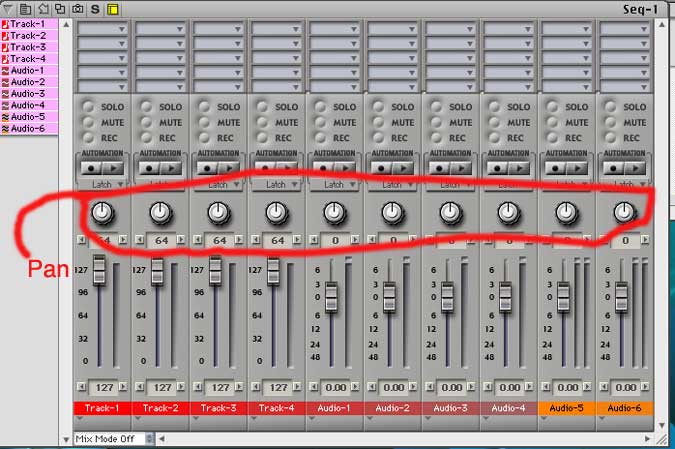Click the automation play button on Track-2
The height and width of the screenshot is (449, 675).
[169, 169]
